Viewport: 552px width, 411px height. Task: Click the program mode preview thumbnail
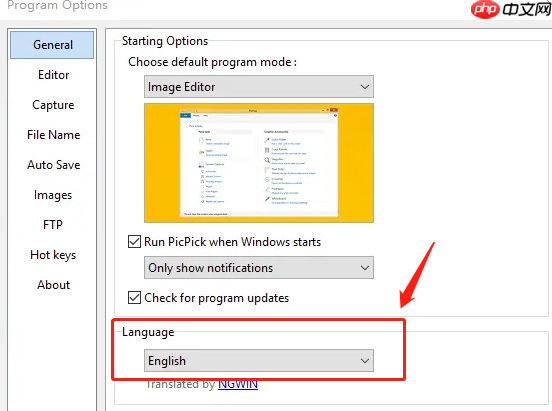(259, 163)
